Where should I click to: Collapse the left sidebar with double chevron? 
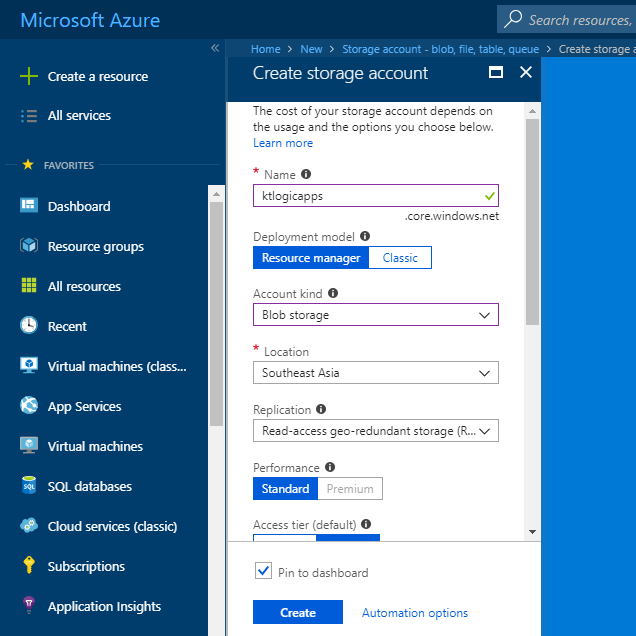coord(215,48)
